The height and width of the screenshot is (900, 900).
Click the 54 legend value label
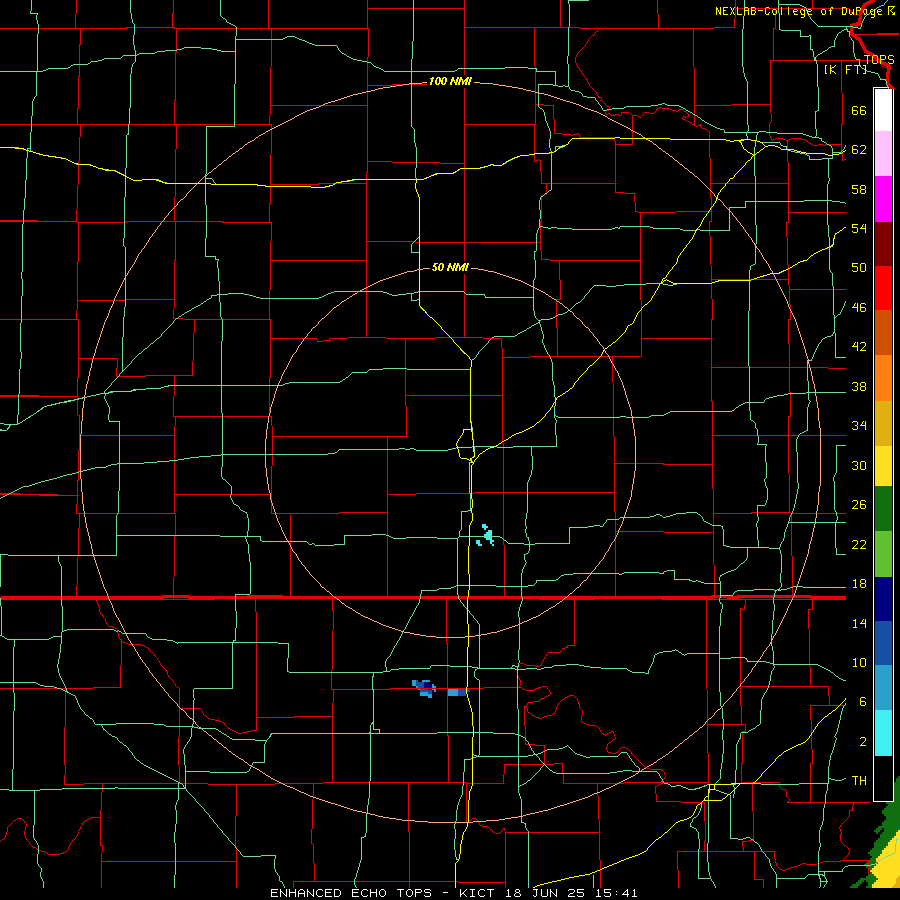[x=859, y=228]
